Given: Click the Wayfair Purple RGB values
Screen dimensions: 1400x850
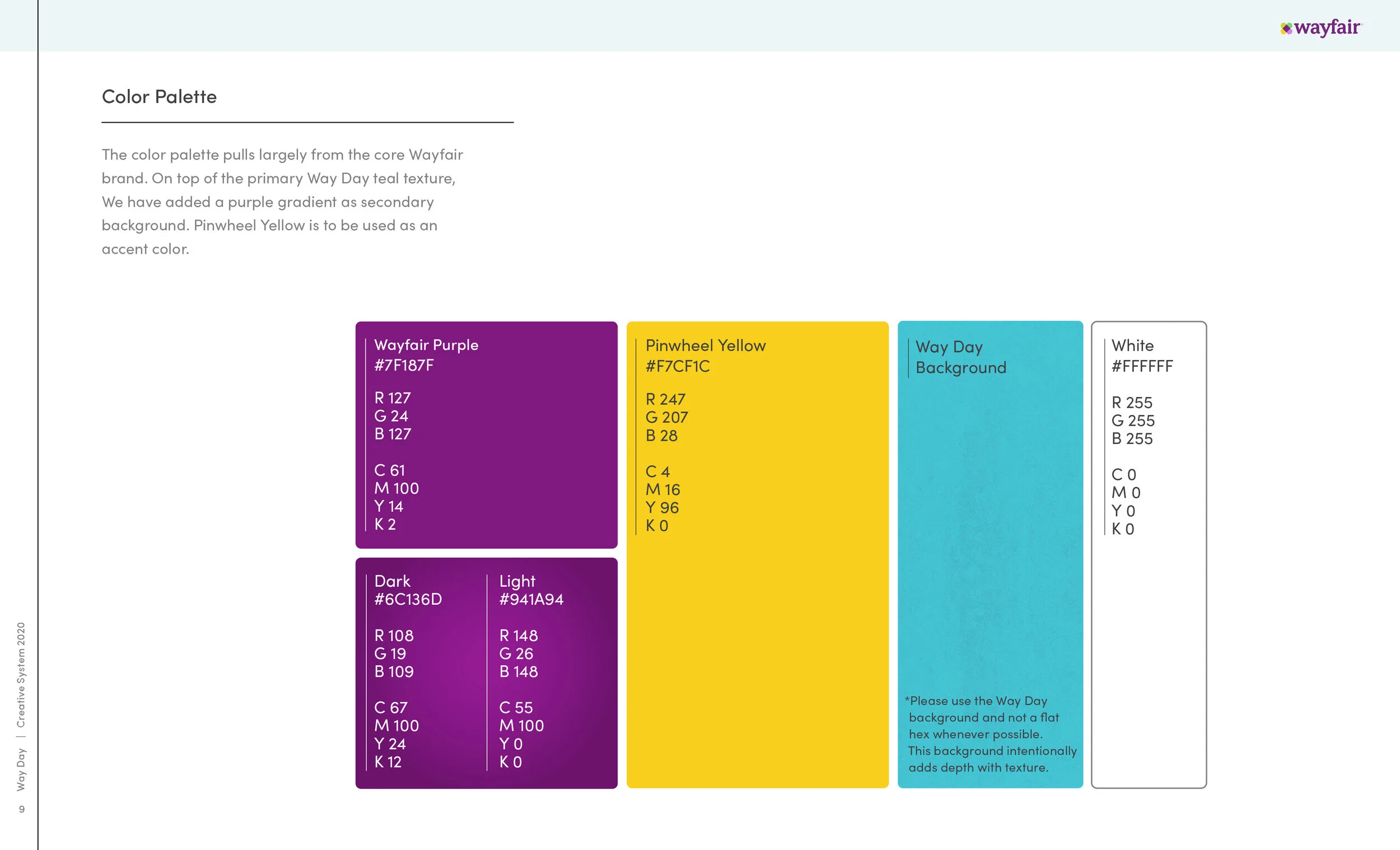Looking at the screenshot, I should click(x=392, y=416).
